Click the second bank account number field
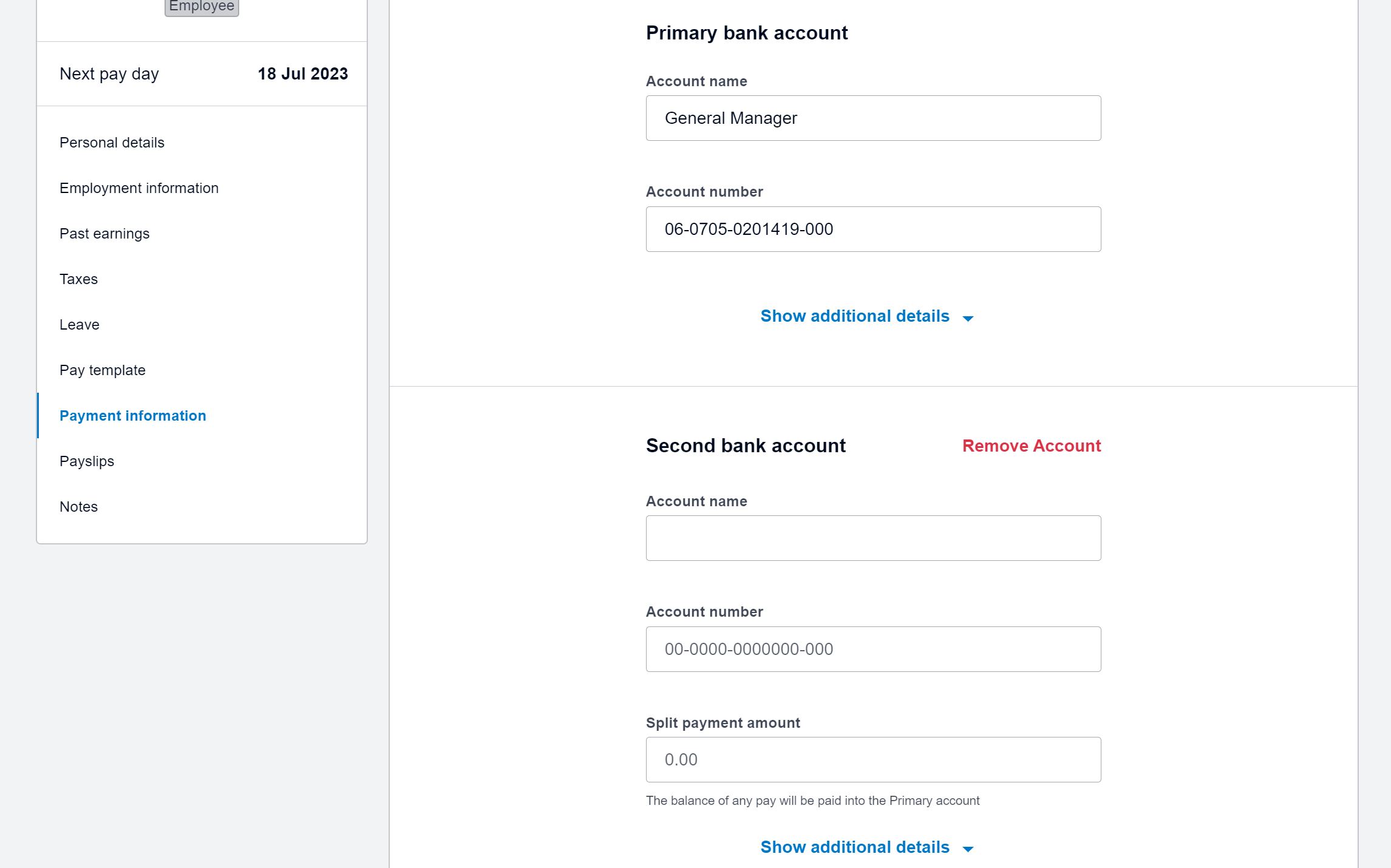The image size is (1391, 868). 873,648
